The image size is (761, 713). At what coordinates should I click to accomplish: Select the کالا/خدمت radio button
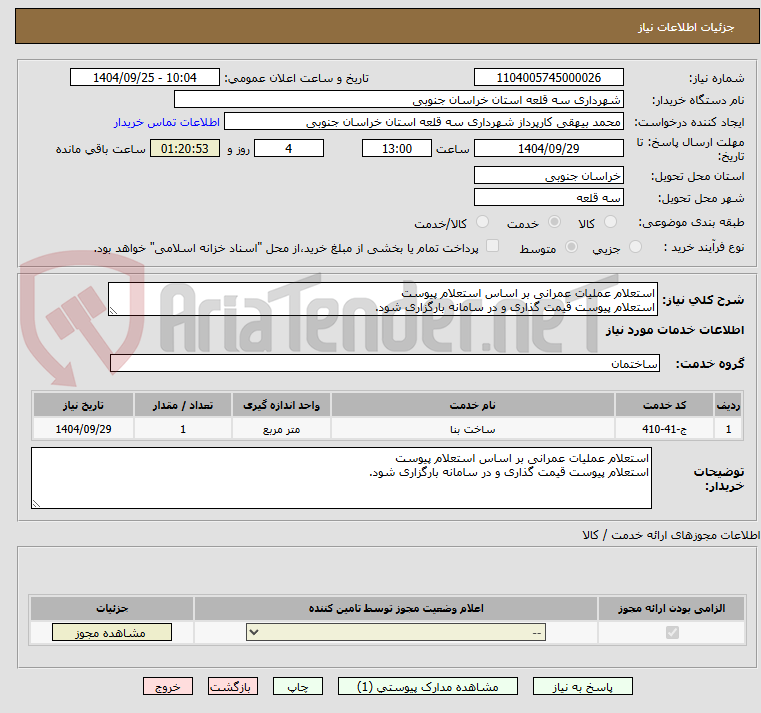[482, 222]
